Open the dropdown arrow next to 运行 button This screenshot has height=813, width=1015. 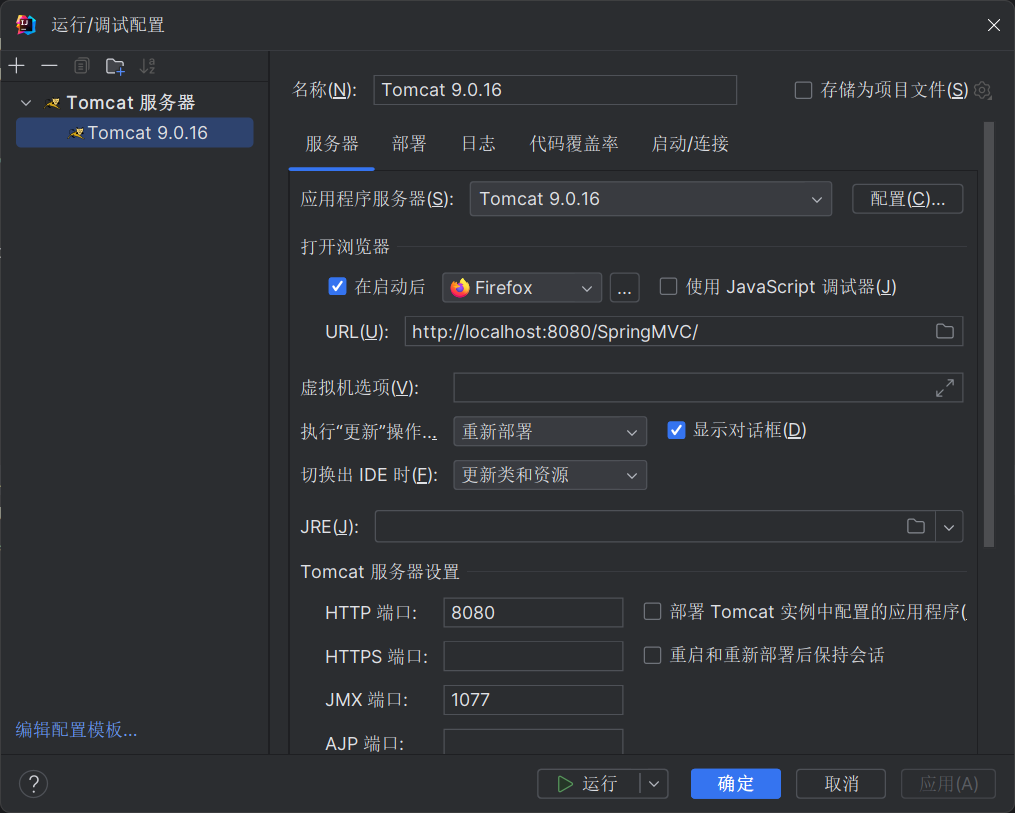[x=654, y=784]
